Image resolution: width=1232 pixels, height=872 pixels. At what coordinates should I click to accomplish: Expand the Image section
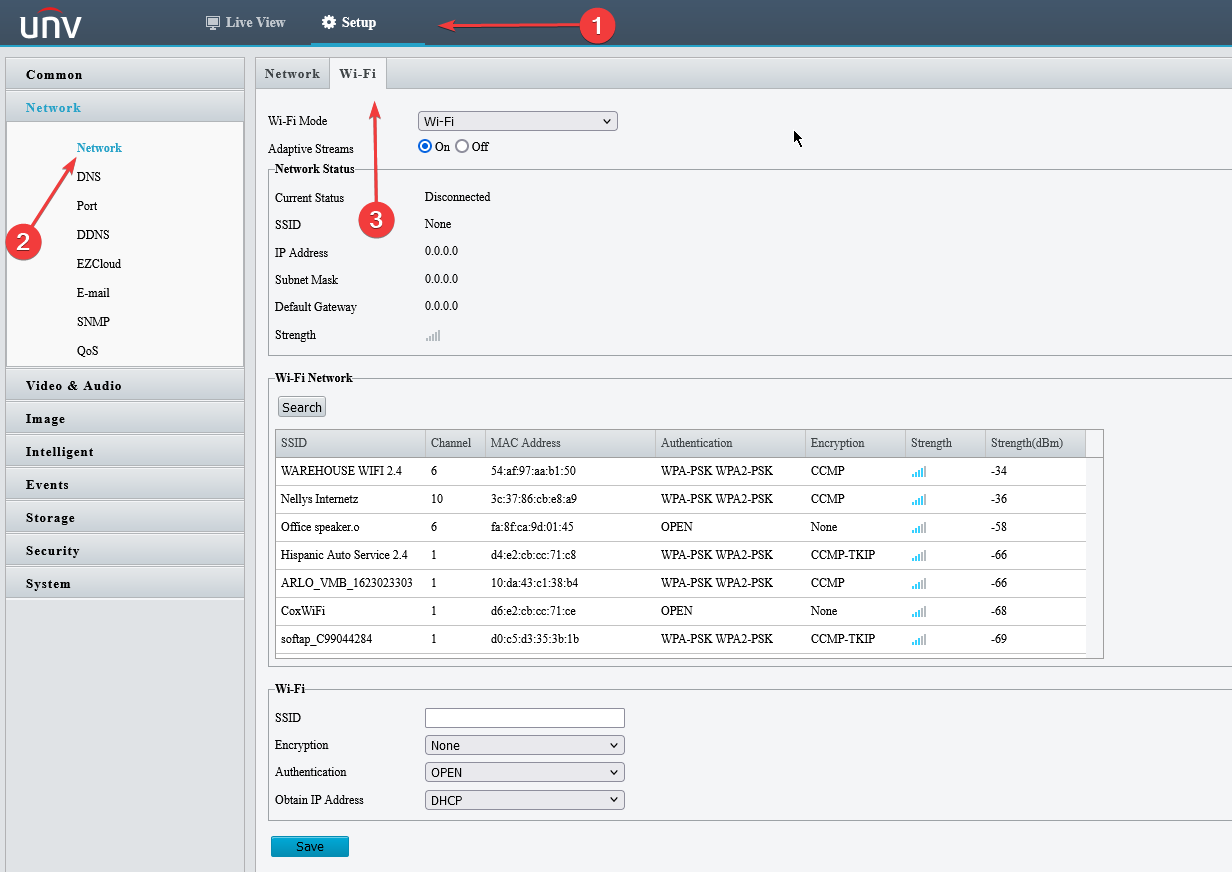(x=125, y=418)
